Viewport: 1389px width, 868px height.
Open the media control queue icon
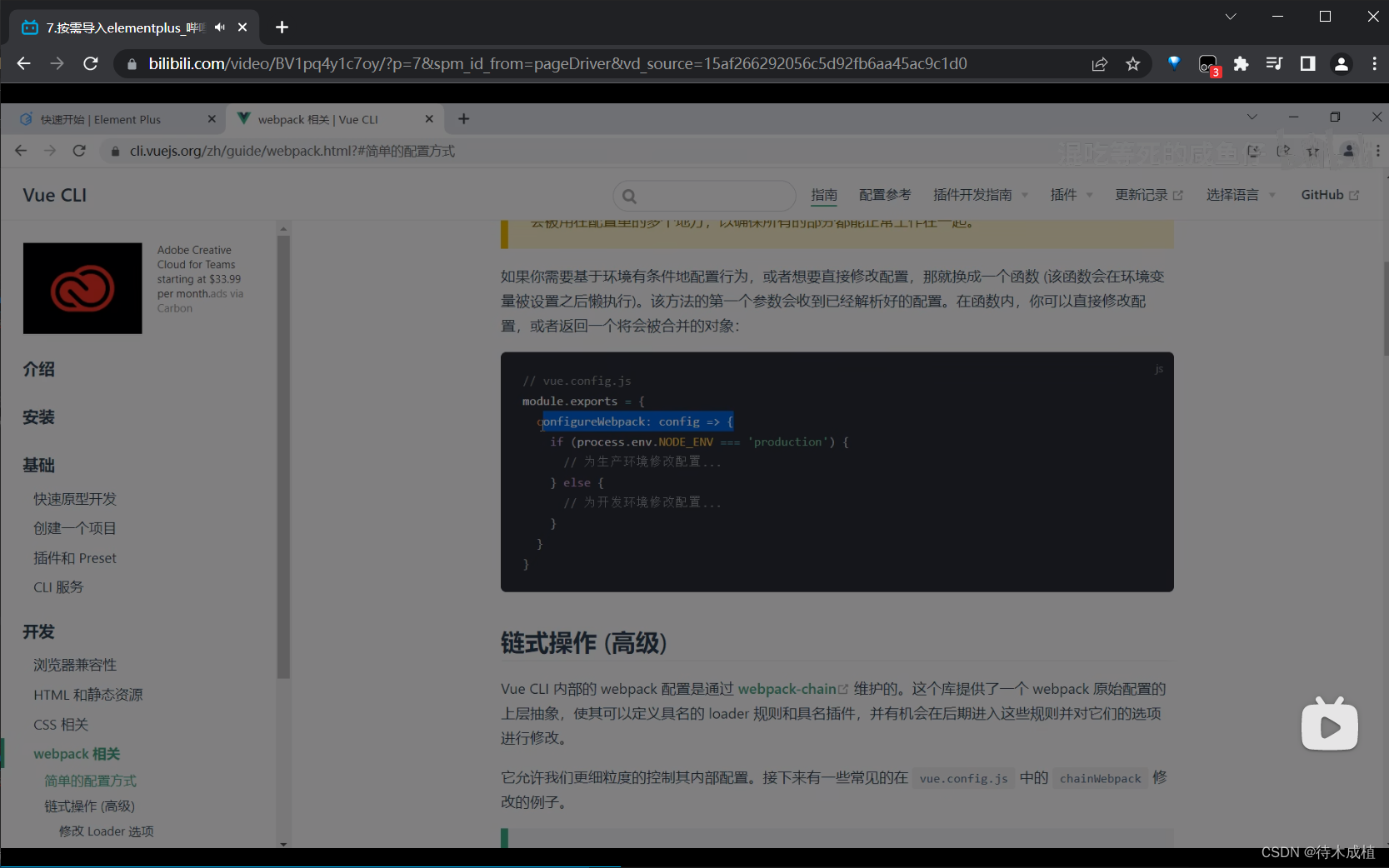point(1274,63)
